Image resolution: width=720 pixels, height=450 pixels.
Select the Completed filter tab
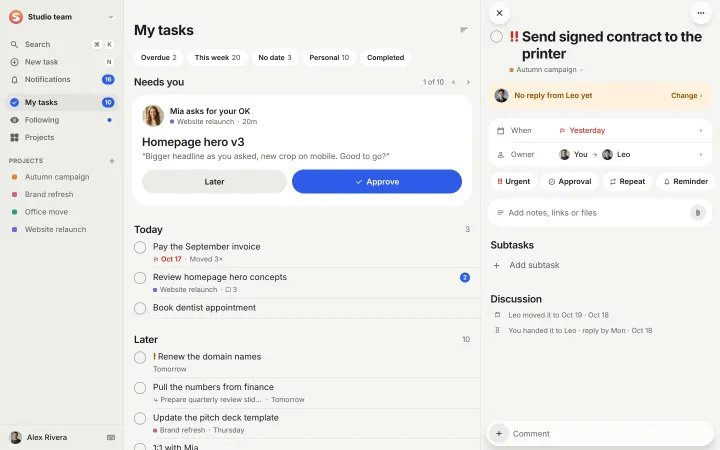click(x=385, y=57)
